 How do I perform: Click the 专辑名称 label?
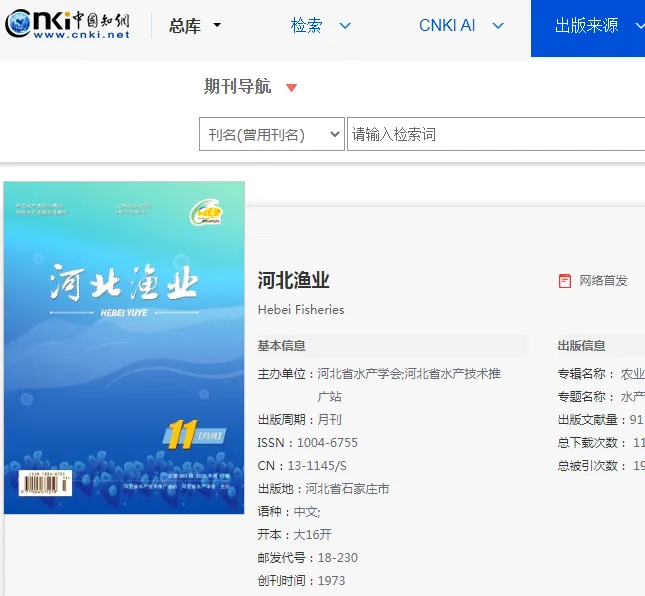pos(586,373)
